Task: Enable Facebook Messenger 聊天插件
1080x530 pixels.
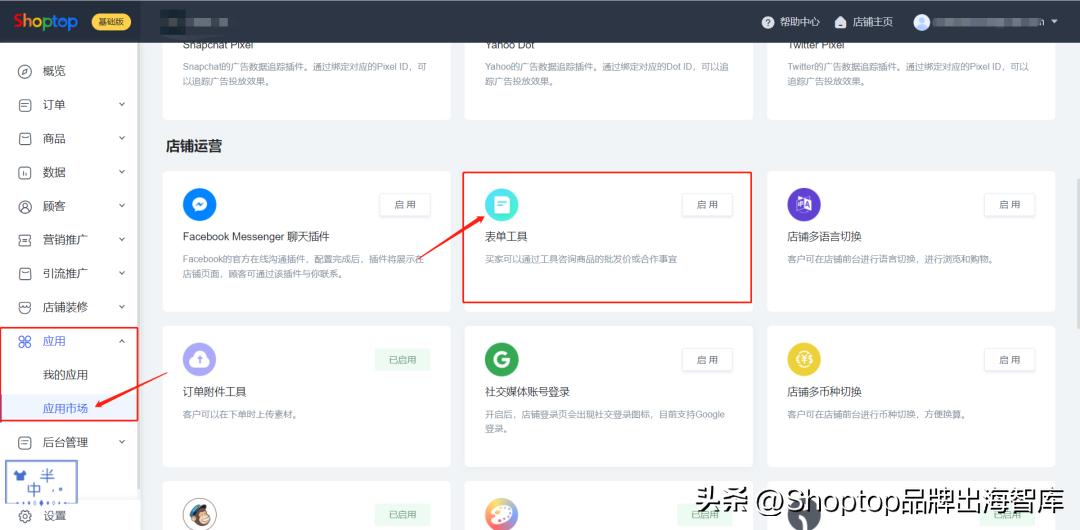Action: coord(405,205)
